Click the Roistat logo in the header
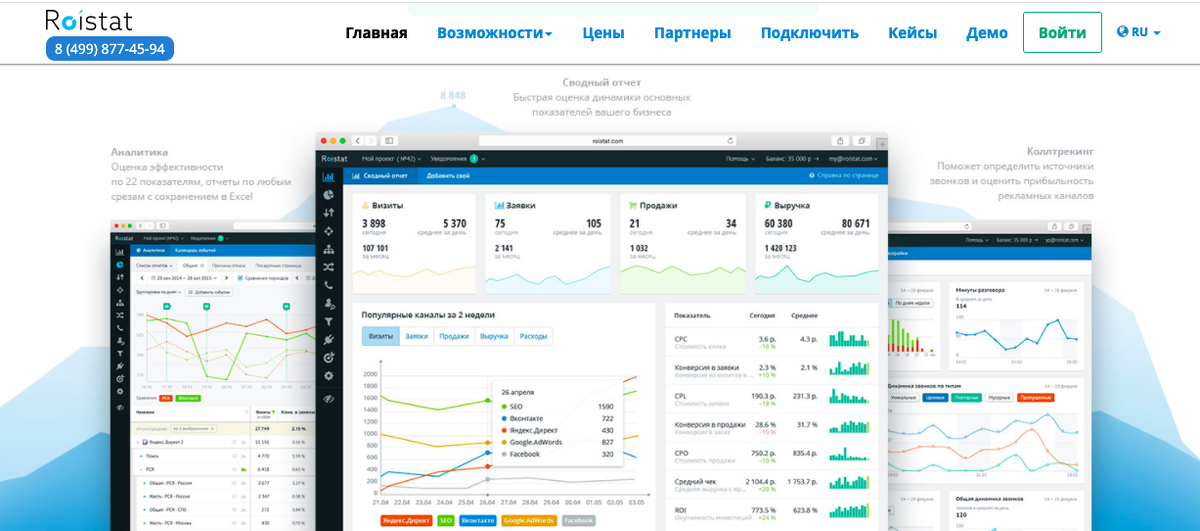The height and width of the screenshot is (531, 1200). coord(89,19)
